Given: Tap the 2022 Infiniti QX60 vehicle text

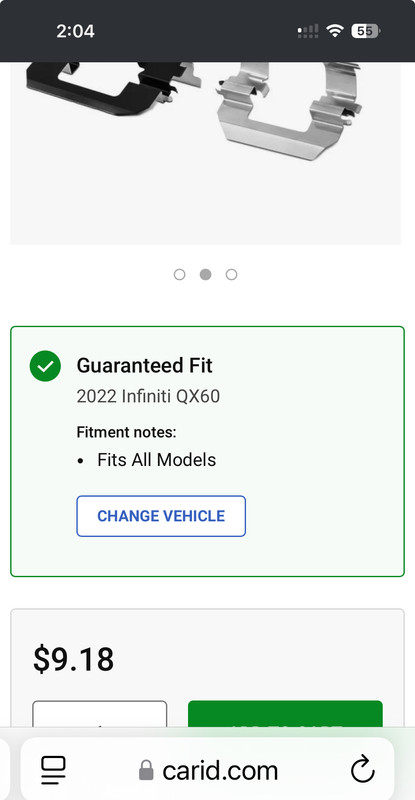Looking at the screenshot, I should click(x=148, y=396).
